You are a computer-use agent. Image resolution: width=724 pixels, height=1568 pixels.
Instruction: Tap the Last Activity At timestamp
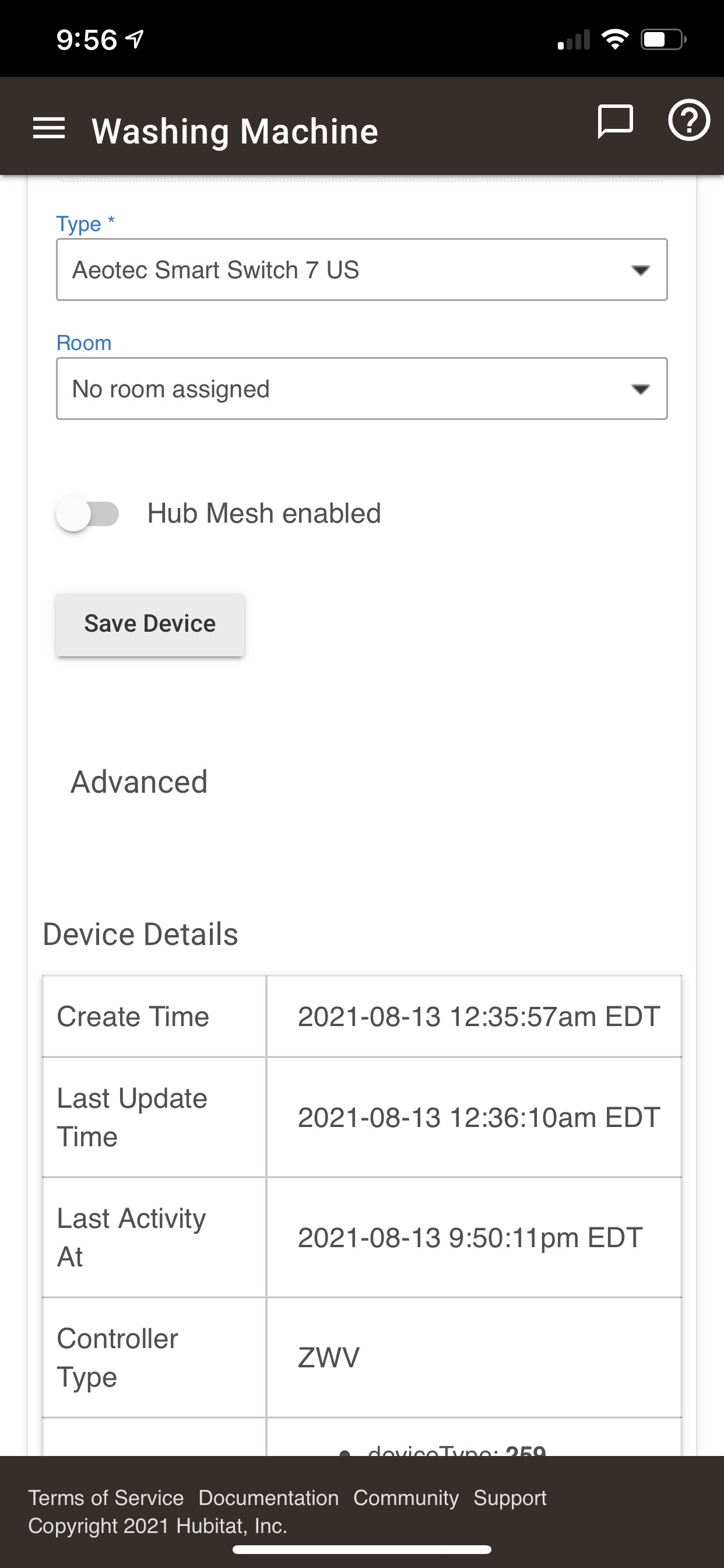470,1237
